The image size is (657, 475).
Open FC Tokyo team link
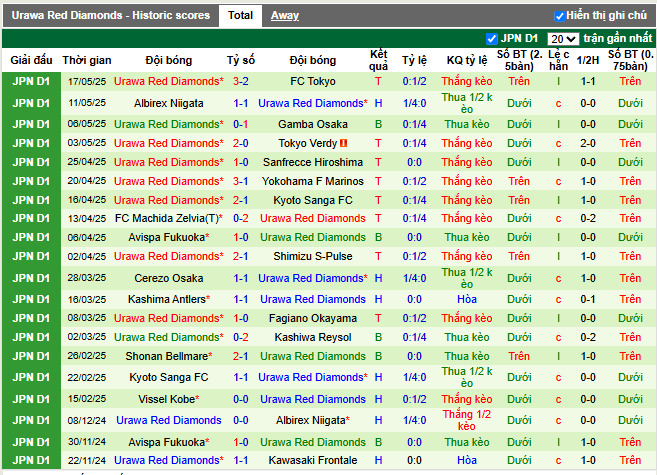click(313, 81)
